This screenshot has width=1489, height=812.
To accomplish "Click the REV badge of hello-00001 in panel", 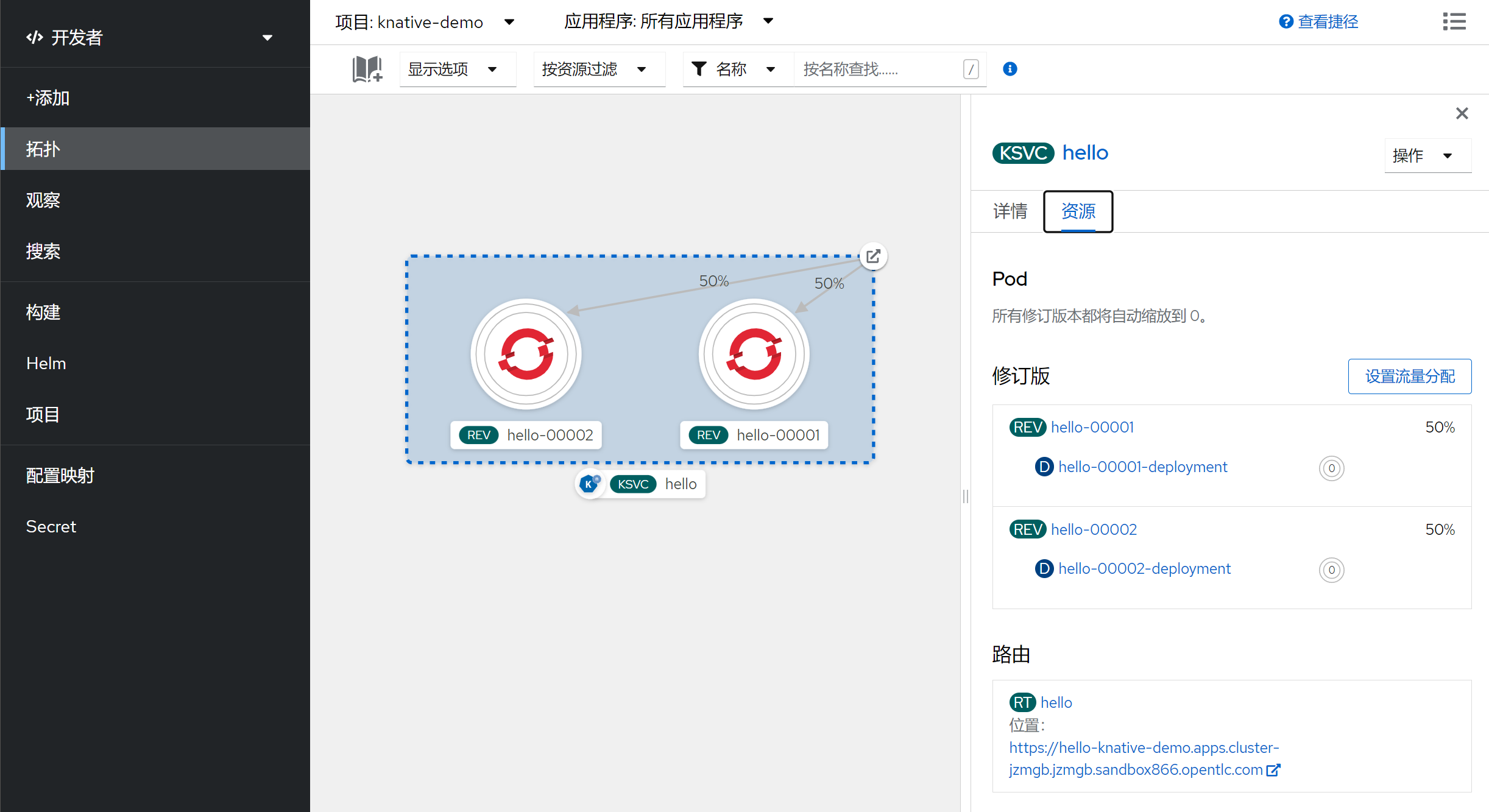I will pos(1028,428).
